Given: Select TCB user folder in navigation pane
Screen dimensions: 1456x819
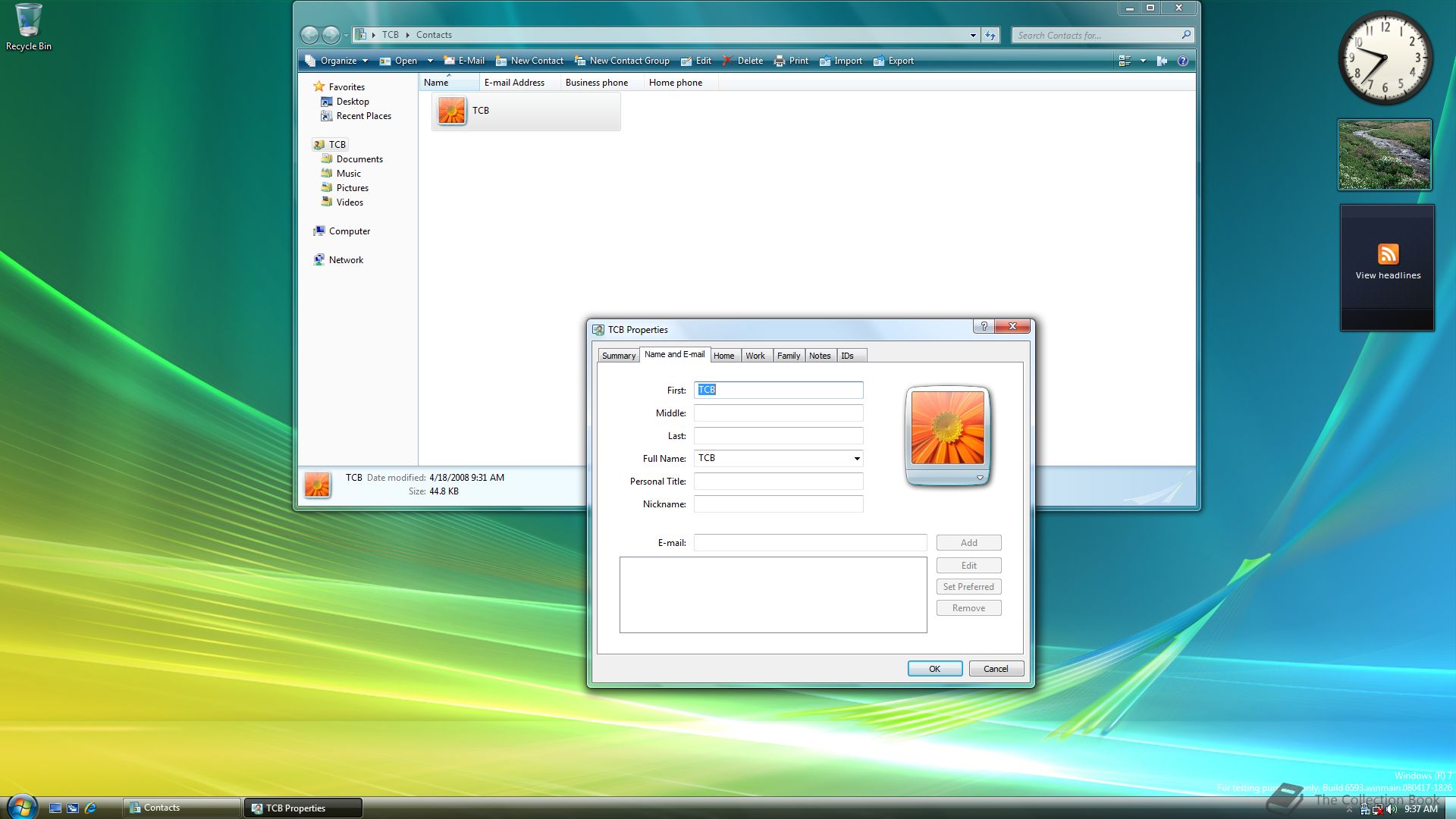Looking at the screenshot, I should (330, 144).
